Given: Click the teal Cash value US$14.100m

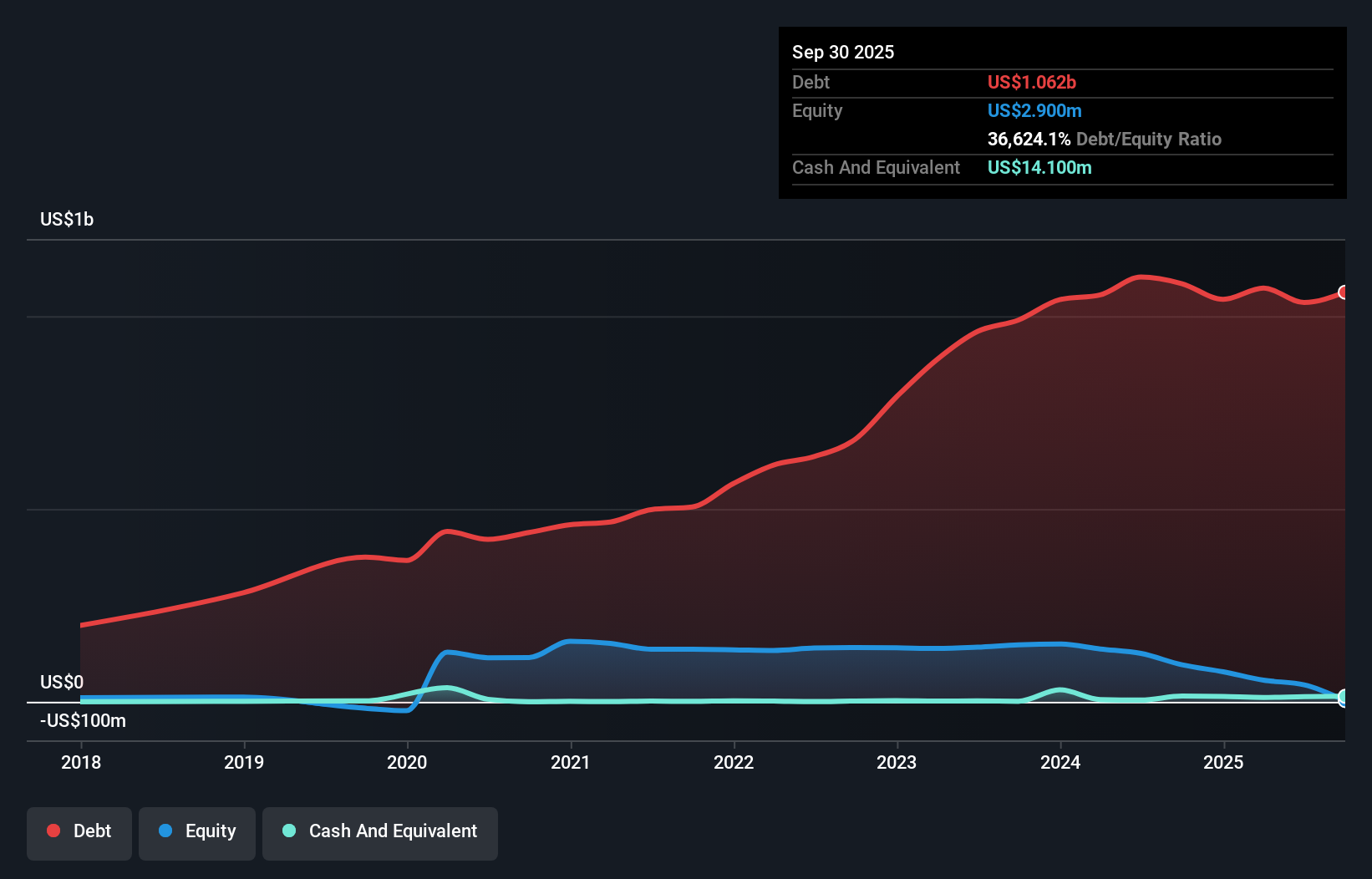Looking at the screenshot, I should pos(1039,167).
